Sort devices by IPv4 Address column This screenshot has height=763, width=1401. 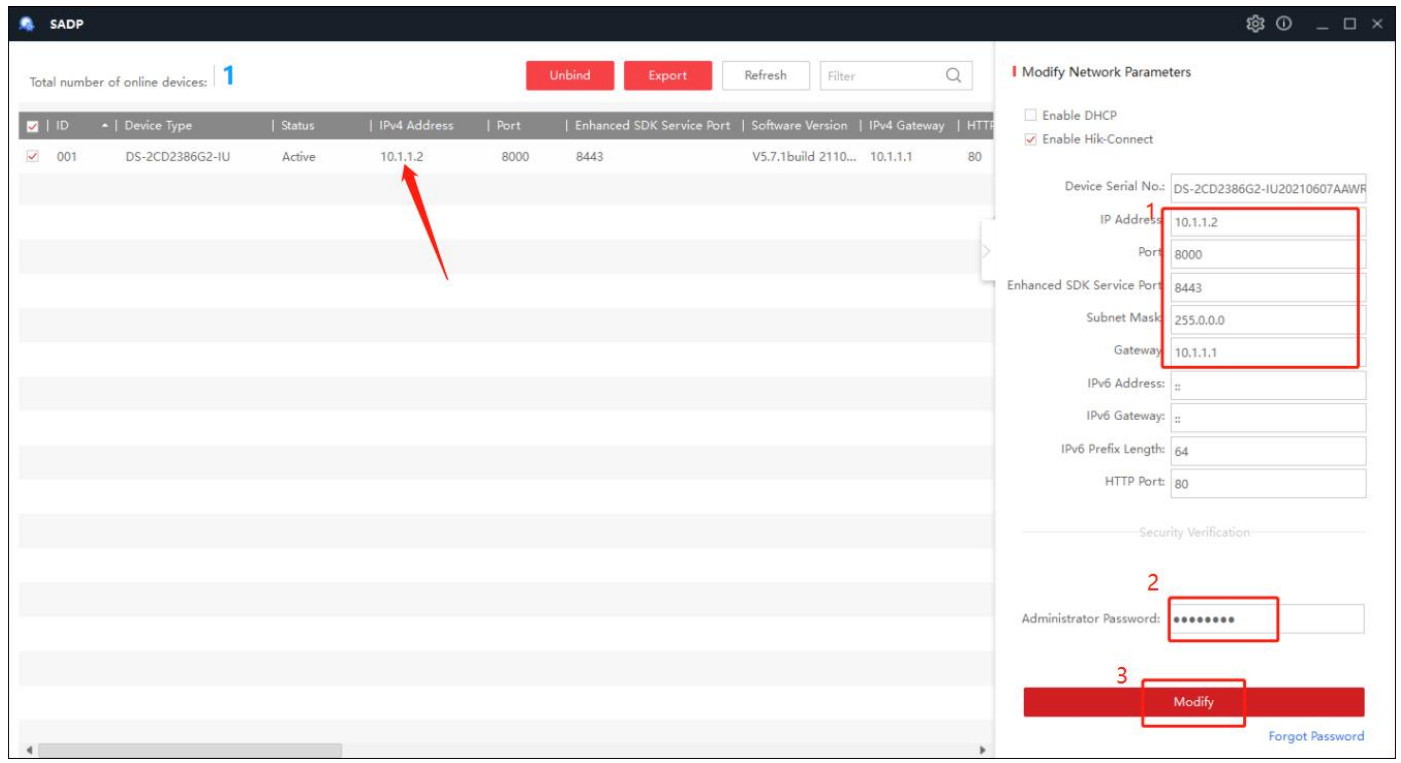coord(416,126)
